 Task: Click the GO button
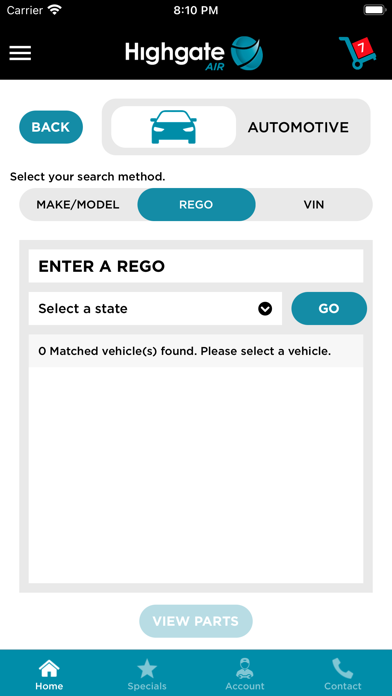(329, 308)
